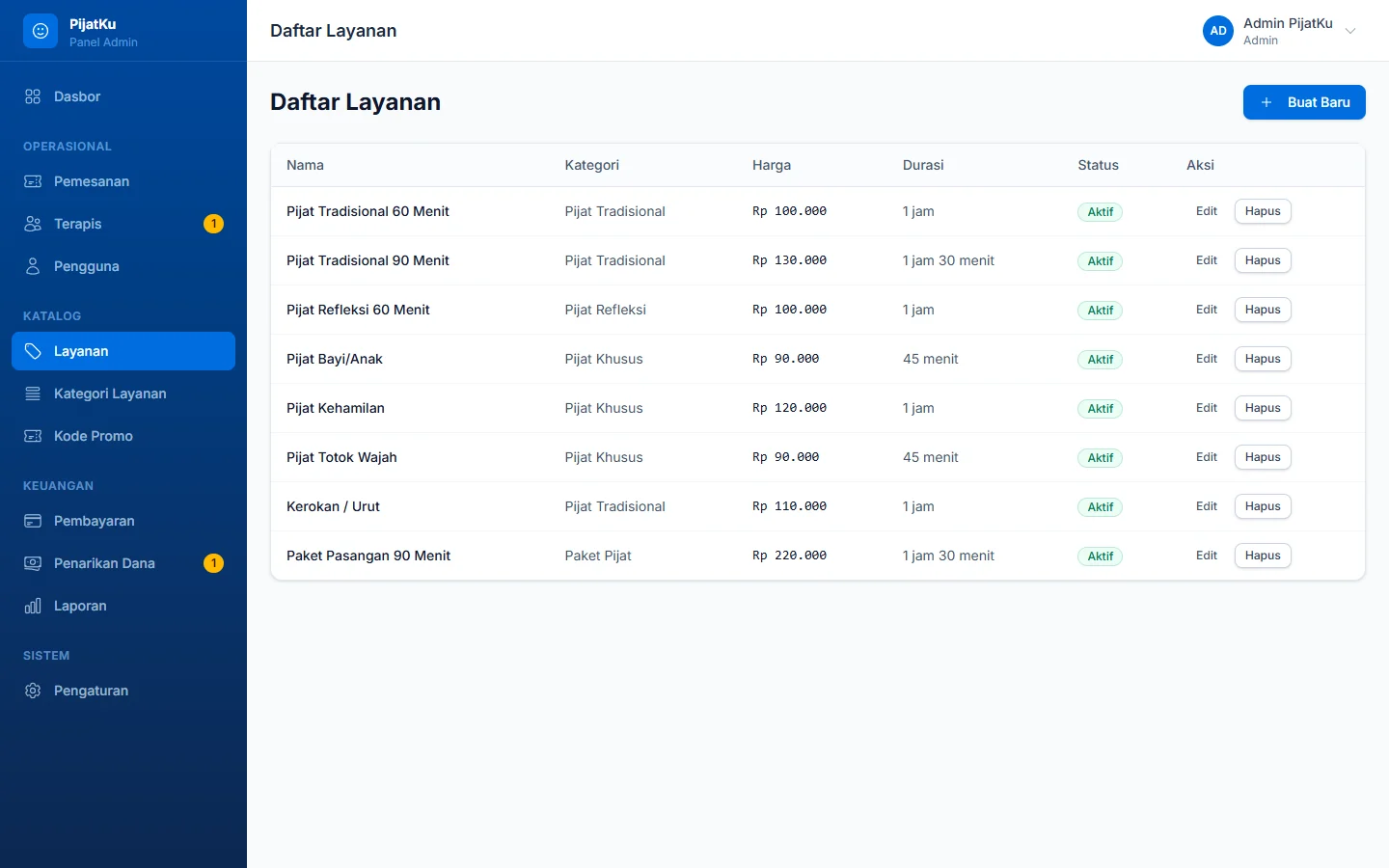Viewport: 1389px width, 868px height.
Task: Edit Pijat Tradisional 60 Menit
Action: coord(1207,211)
